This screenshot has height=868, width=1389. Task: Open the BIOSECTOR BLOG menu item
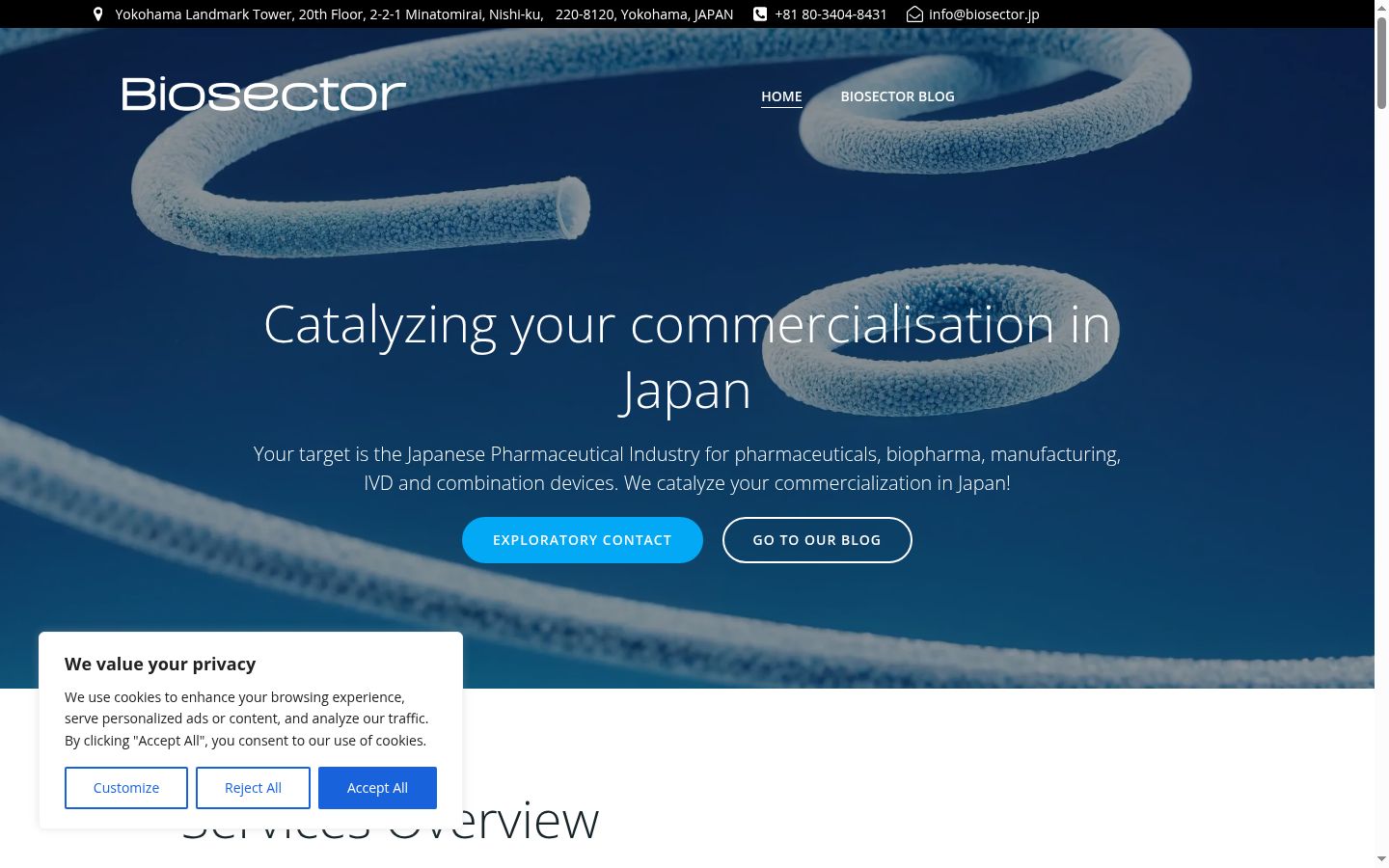897,96
